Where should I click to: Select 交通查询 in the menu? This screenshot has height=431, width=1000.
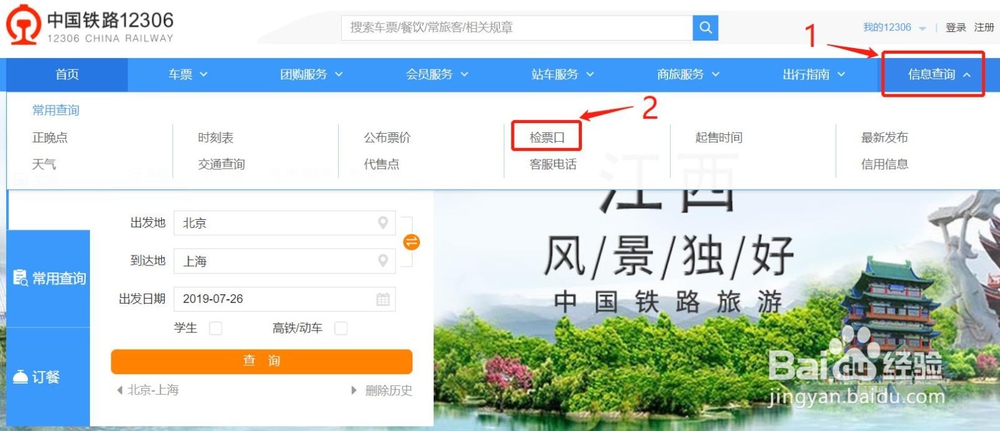tap(221, 164)
